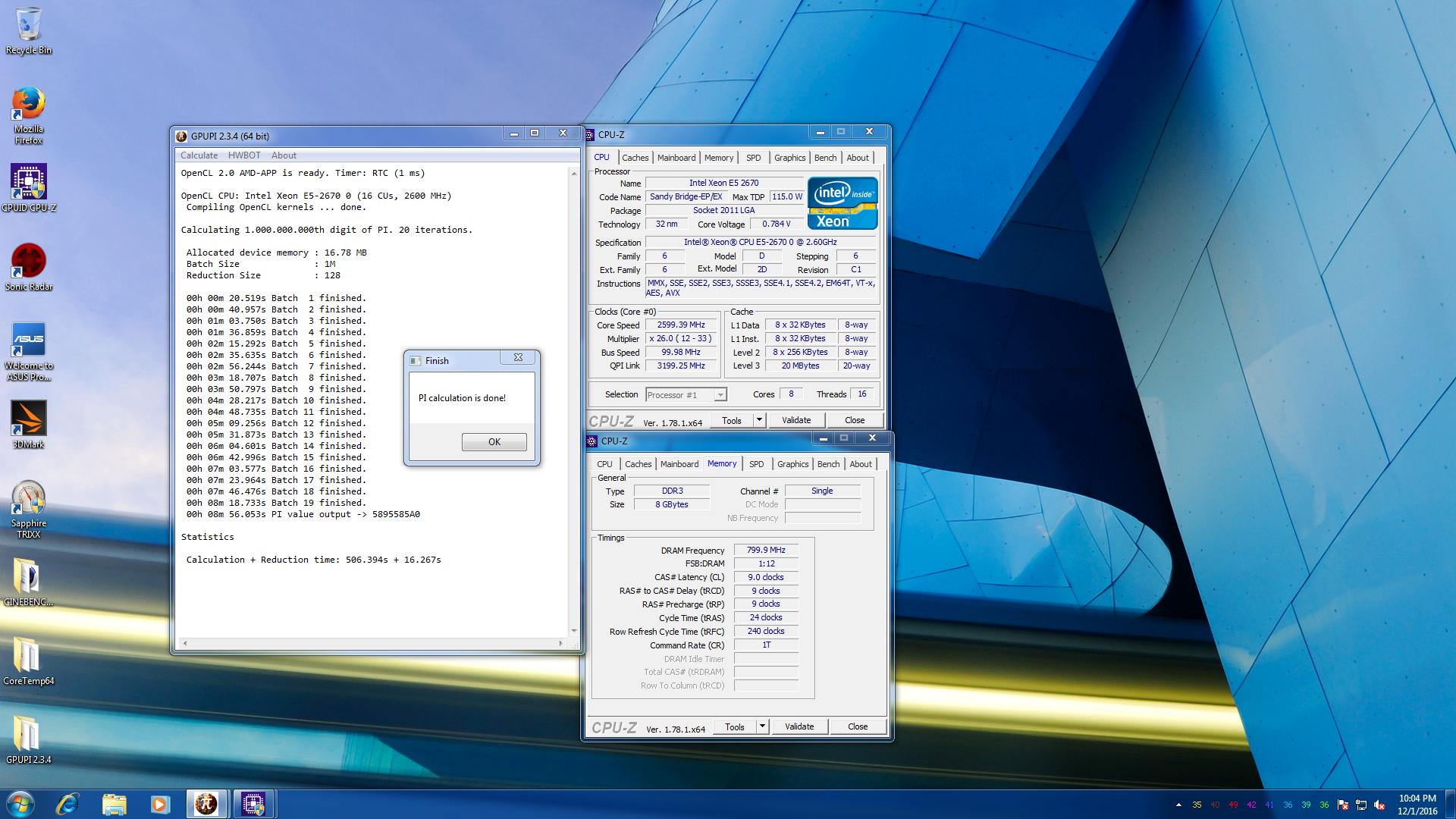The width and height of the screenshot is (1456, 819).
Task: Open Welcome to ASUS Pro shortcut
Action: (x=29, y=352)
